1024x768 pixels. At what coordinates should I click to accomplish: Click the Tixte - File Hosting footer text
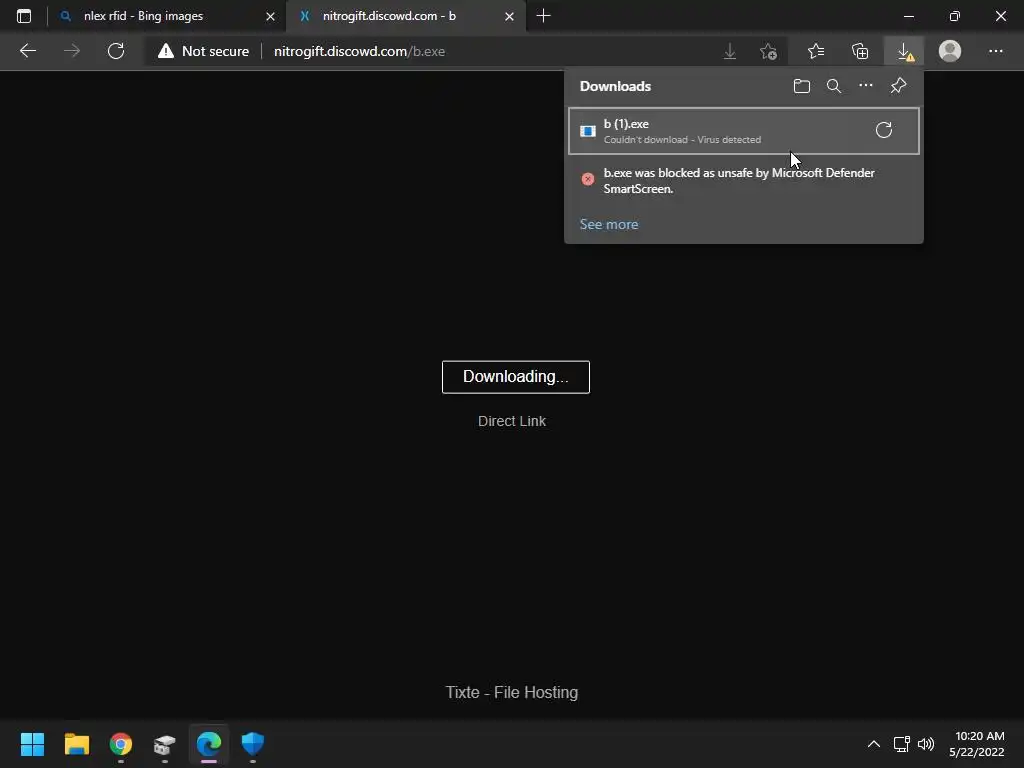pyautogui.click(x=512, y=692)
